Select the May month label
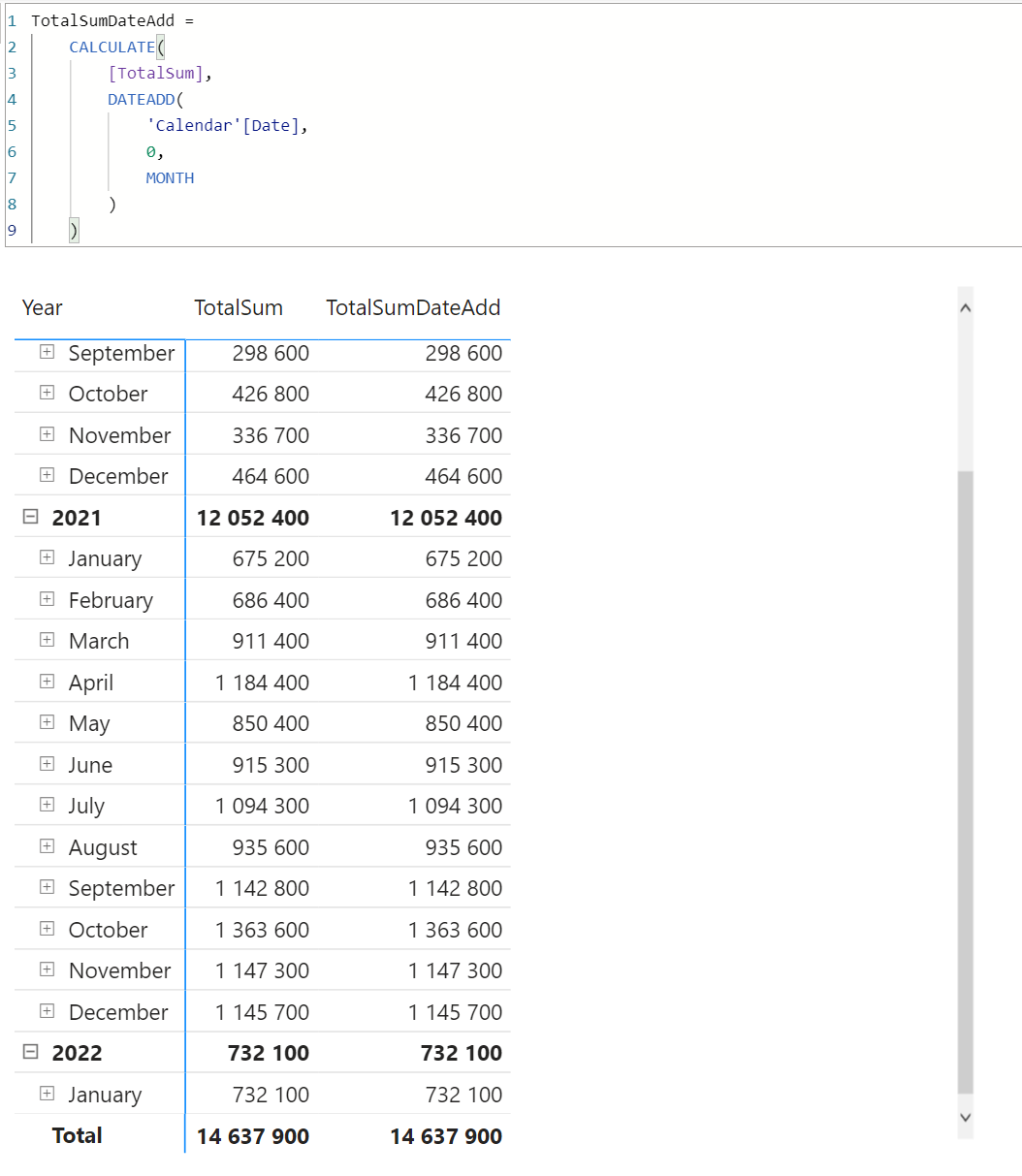The height and width of the screenshot is (1176, 1022). [89, 723]
